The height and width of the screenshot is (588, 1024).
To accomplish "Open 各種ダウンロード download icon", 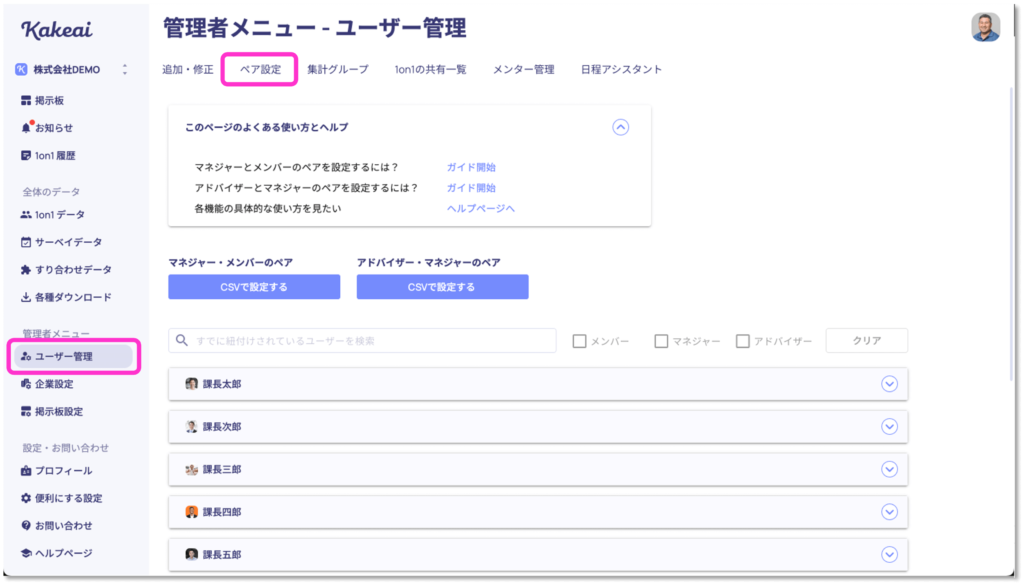I will pyautogui.click(x=26, y=297).
